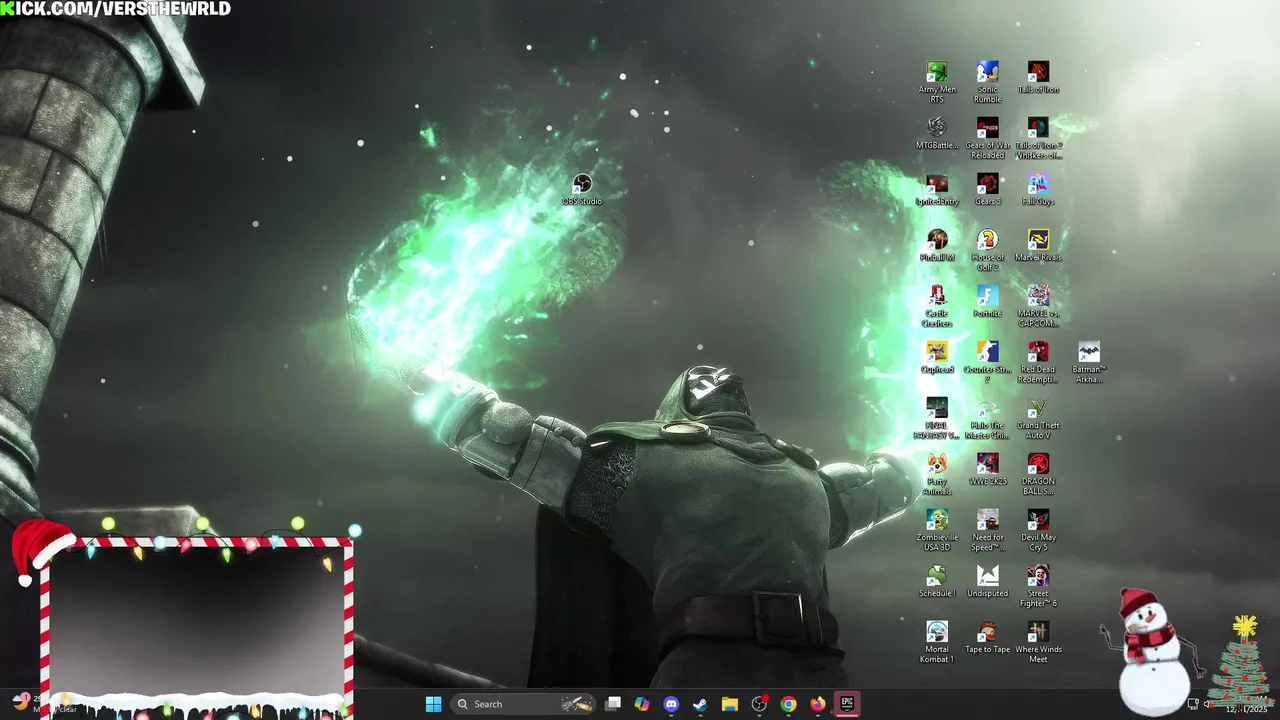Open Task View from the taskbar
1280x720 pixels.
click(x=613, y=704)
